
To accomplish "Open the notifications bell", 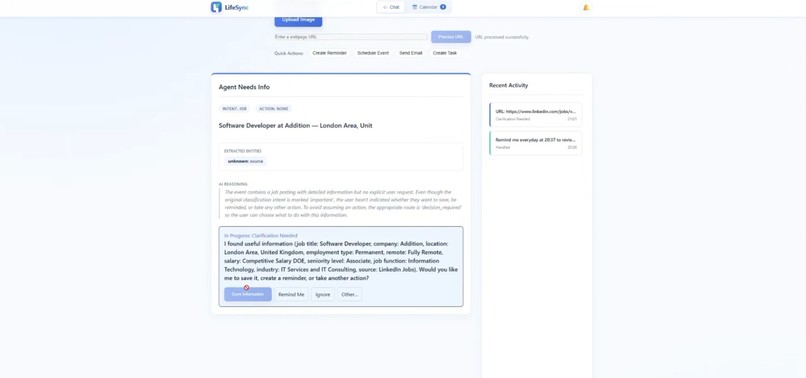I will click(x=586, y=7).
